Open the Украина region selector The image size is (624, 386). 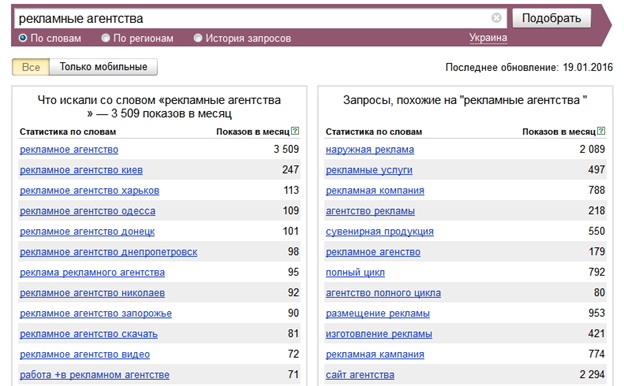488,38
